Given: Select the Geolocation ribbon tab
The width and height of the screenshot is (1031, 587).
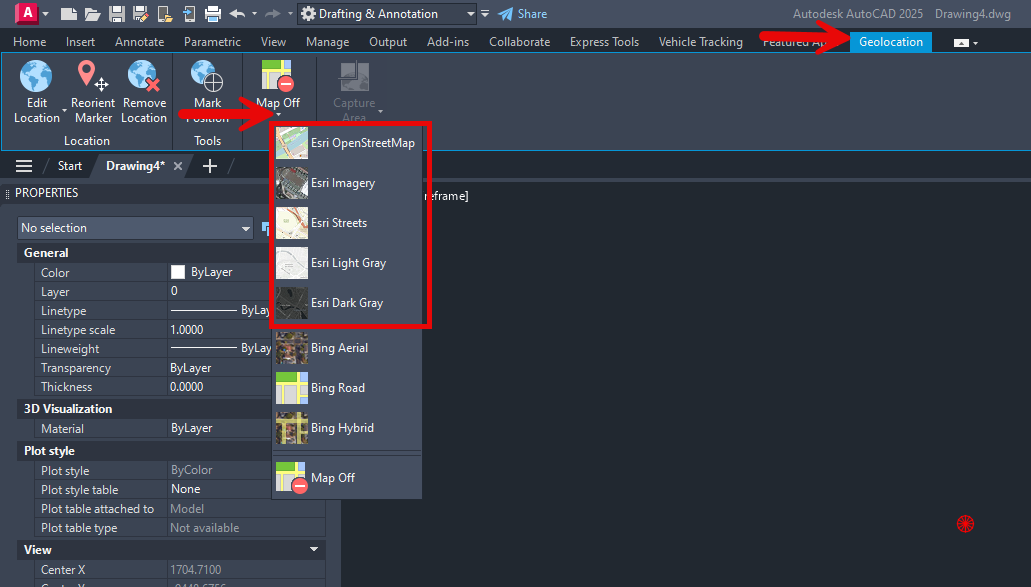Looking at the screenshot, I should (x=891, y=42).
